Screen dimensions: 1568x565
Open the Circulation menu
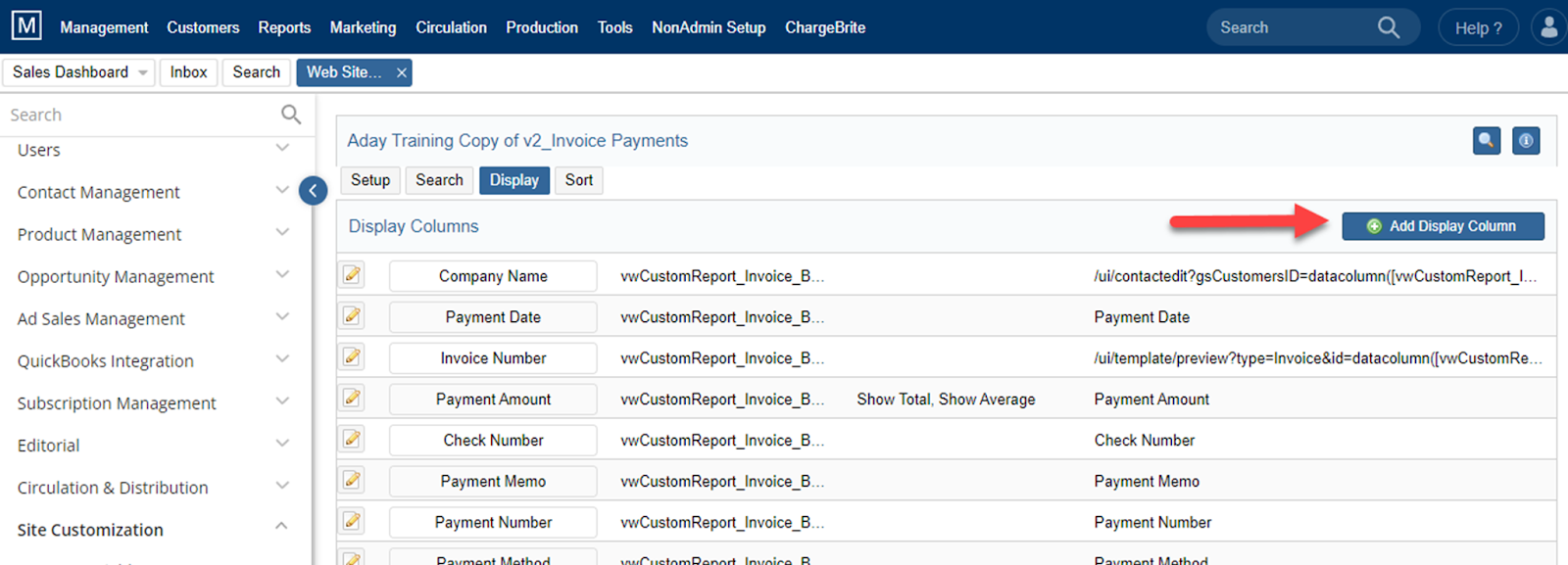tap(451, 27)
